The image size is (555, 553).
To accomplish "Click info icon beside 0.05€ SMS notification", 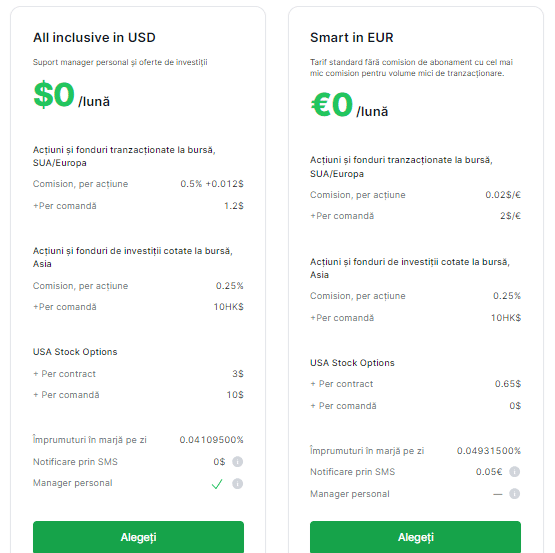I will pos(515,472).
